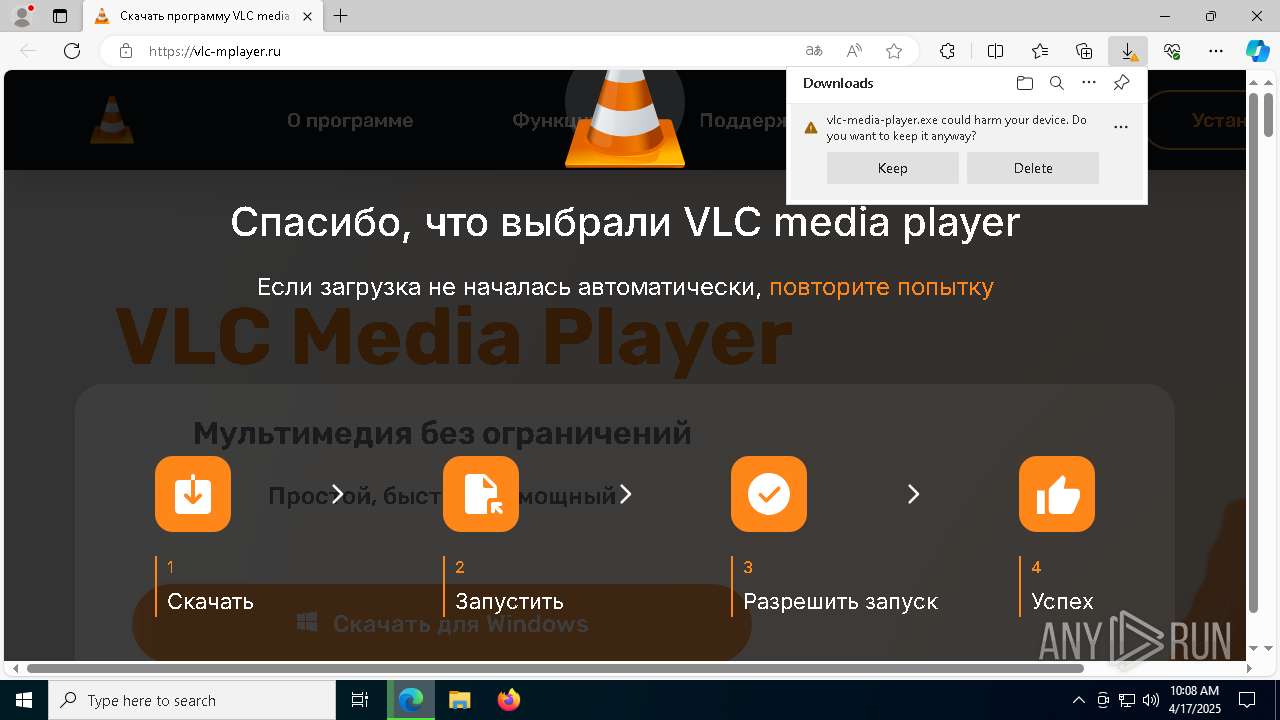Open browser essentials heart icon
The width and height of the screenshot is (1280, 720).
pos(1172,51)
